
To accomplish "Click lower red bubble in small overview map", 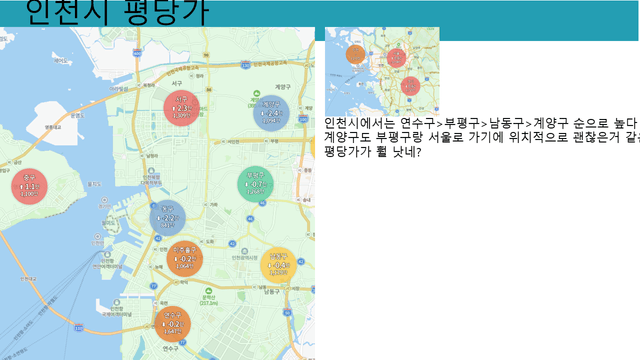I will click(x=410, y=86).
